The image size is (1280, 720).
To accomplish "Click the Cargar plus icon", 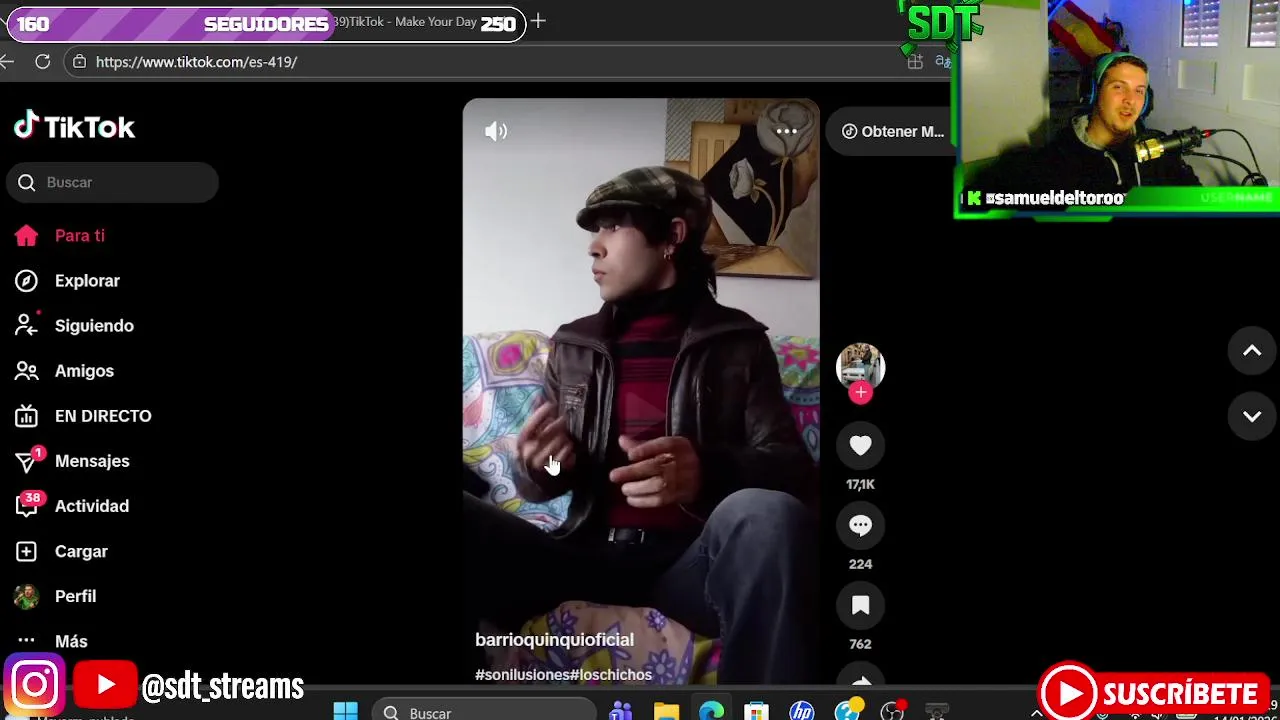I will (26, 551).
